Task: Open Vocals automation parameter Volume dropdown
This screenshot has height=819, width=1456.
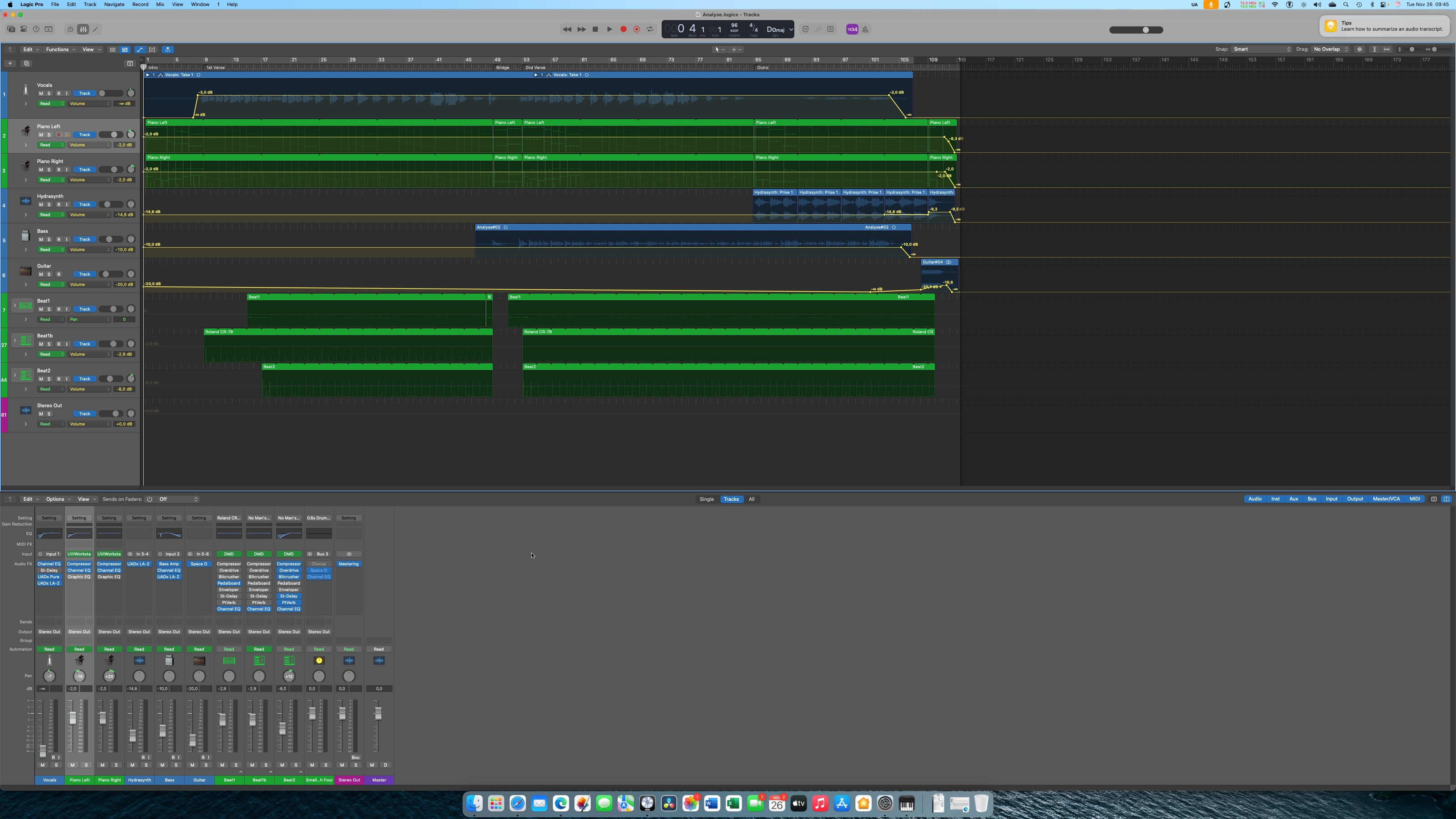Action: (89, 104)
